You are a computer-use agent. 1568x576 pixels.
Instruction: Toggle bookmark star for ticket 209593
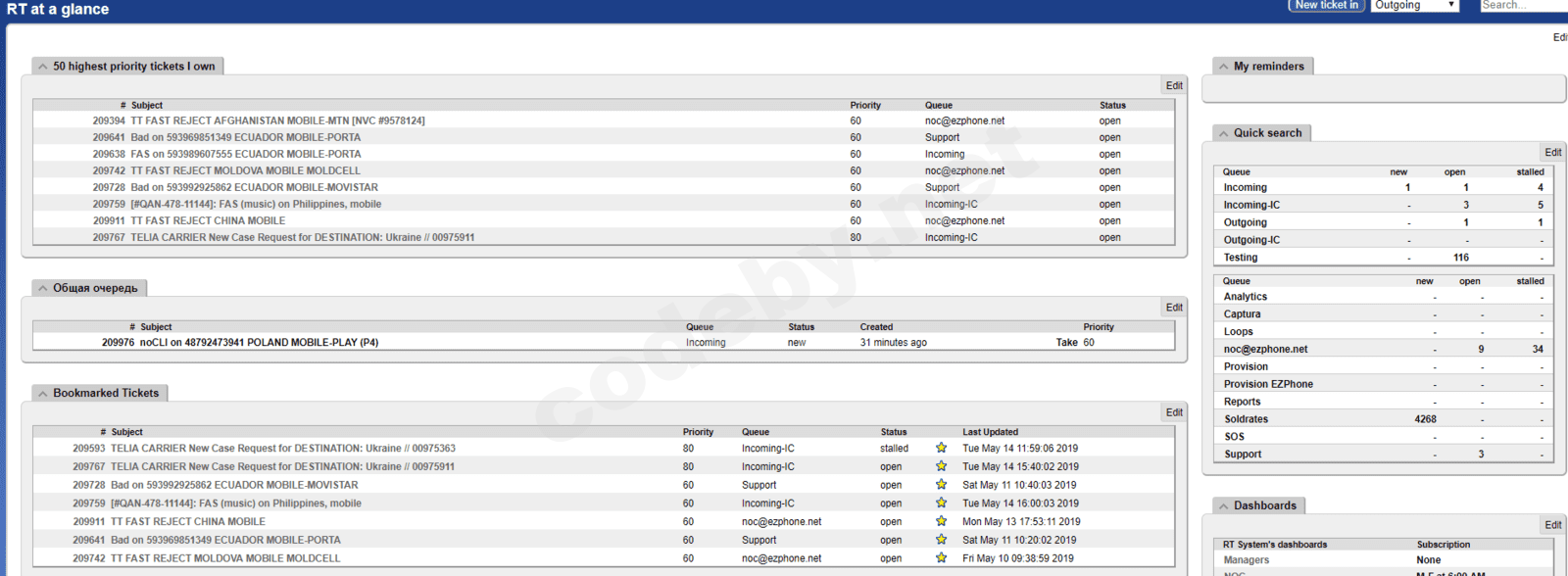pyautogui.click(x=941, y=448)
